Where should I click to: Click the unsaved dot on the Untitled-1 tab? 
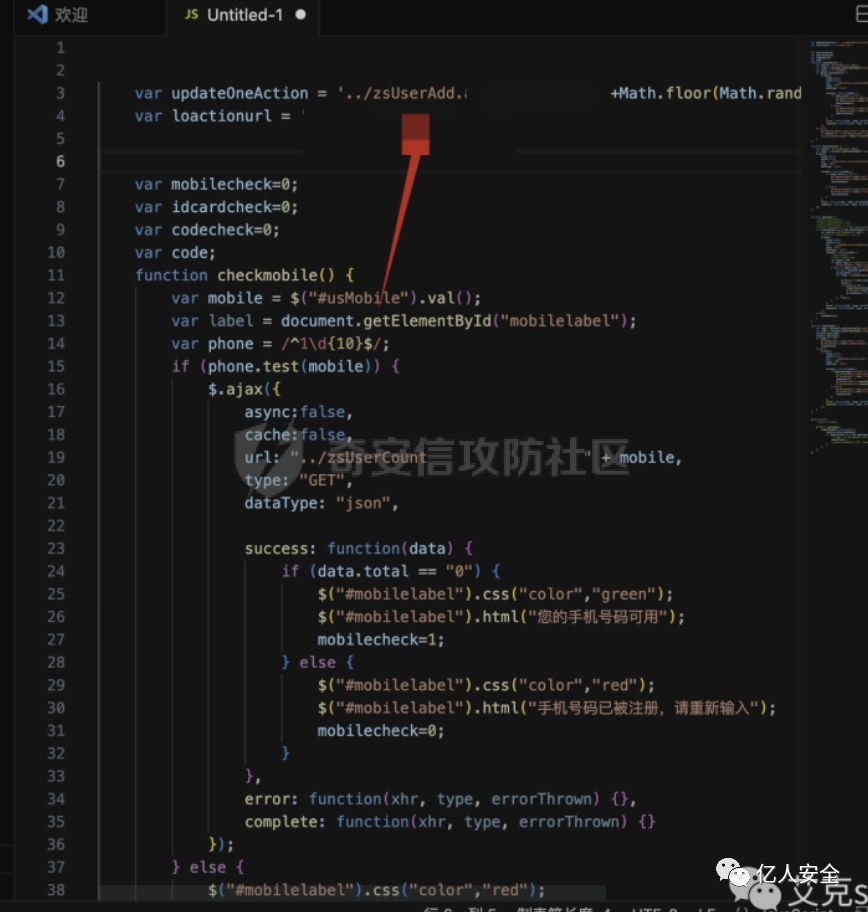point(300,15)
